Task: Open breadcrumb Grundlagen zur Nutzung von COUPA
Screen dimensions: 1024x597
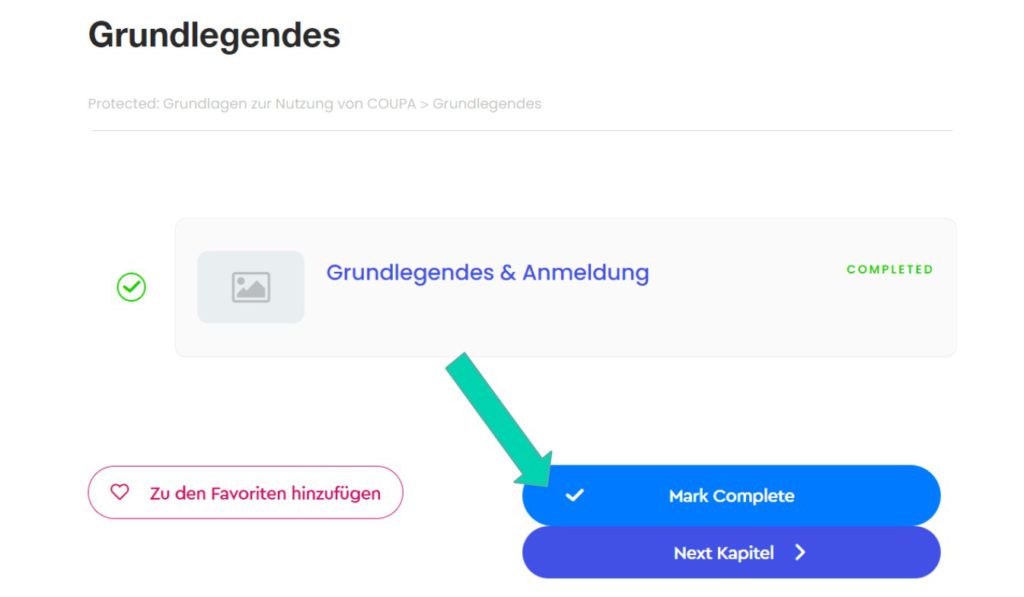Action: pyautogui.click(x=289, y=104)
